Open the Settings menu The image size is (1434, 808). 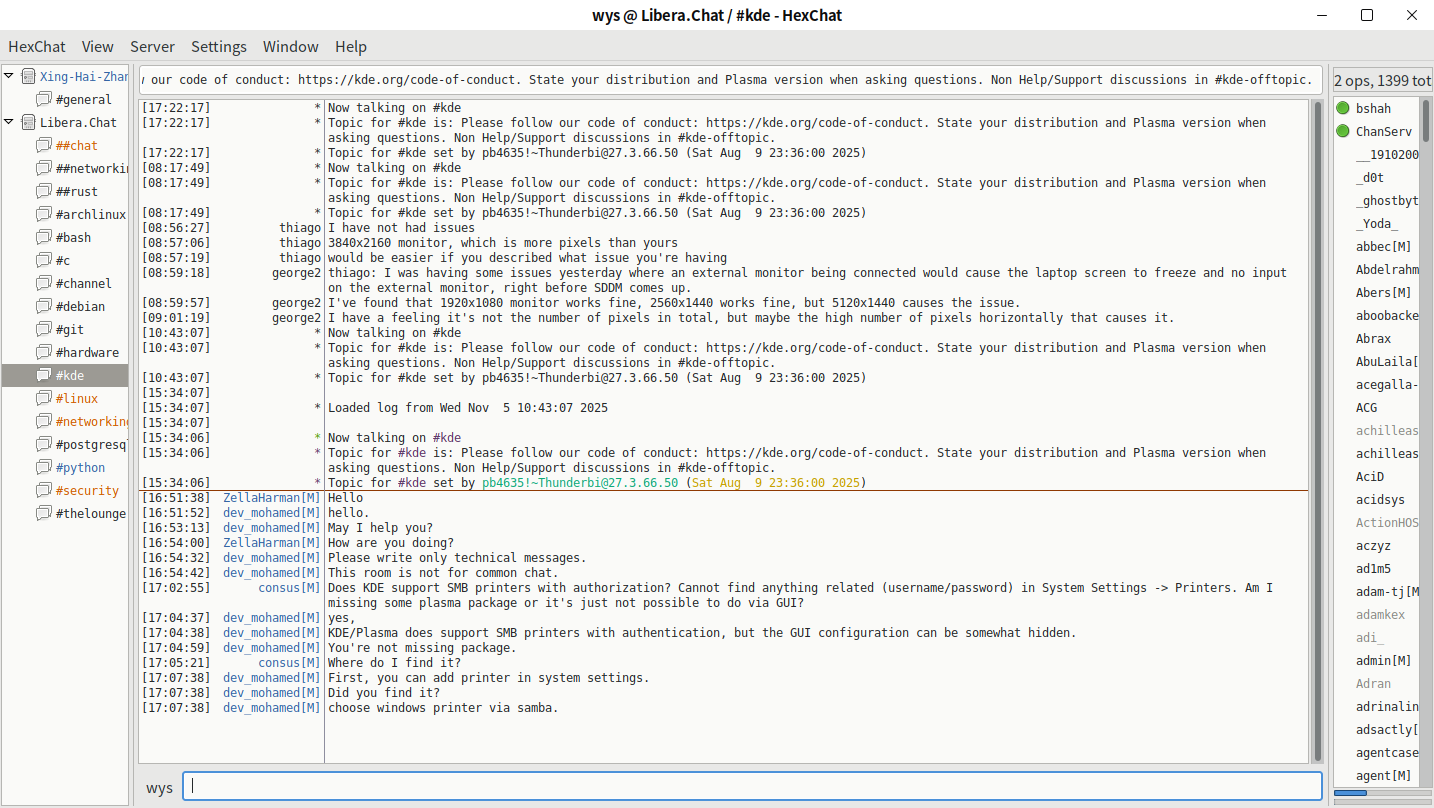tap(219, 47)
